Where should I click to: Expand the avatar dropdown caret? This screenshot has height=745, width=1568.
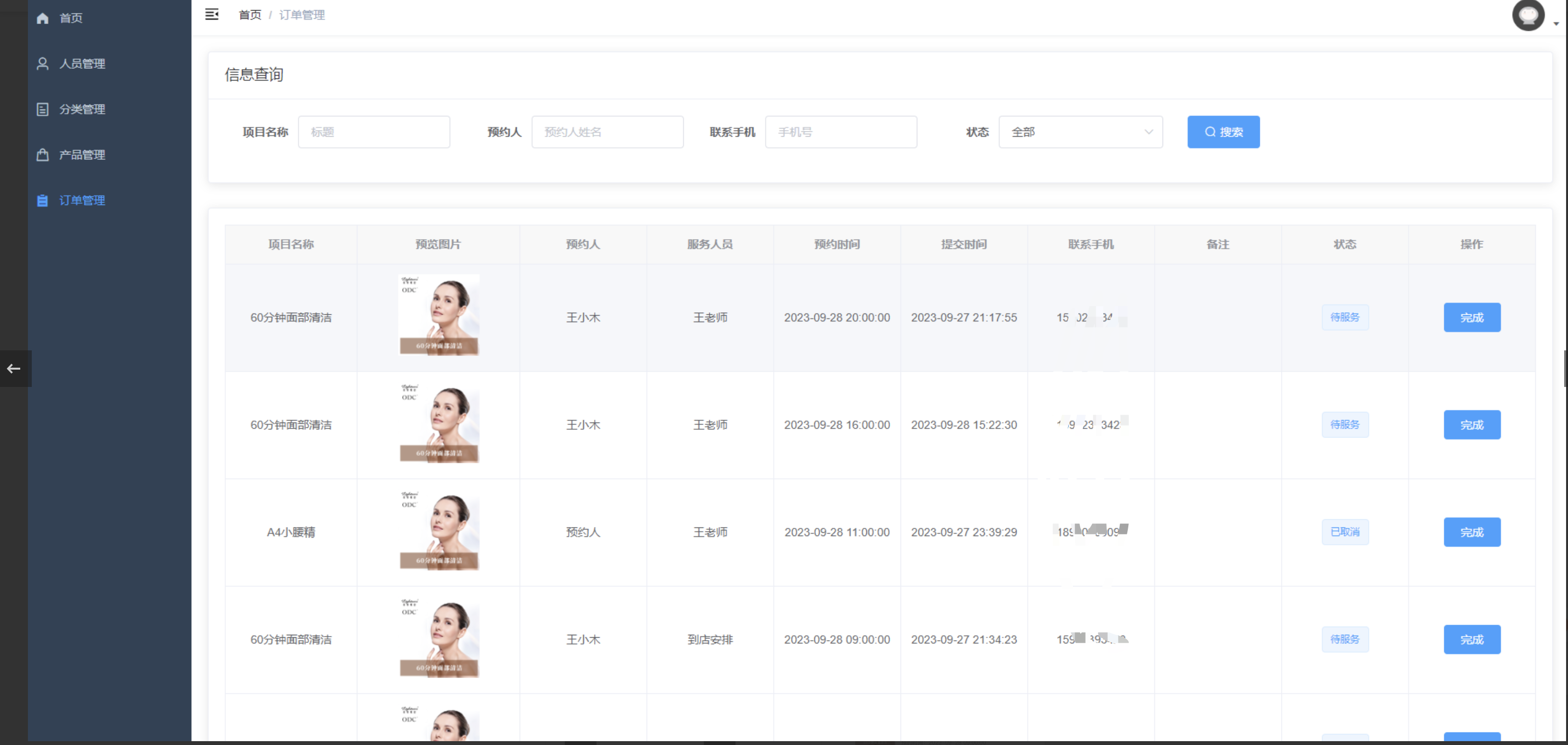pos(1556,25)
